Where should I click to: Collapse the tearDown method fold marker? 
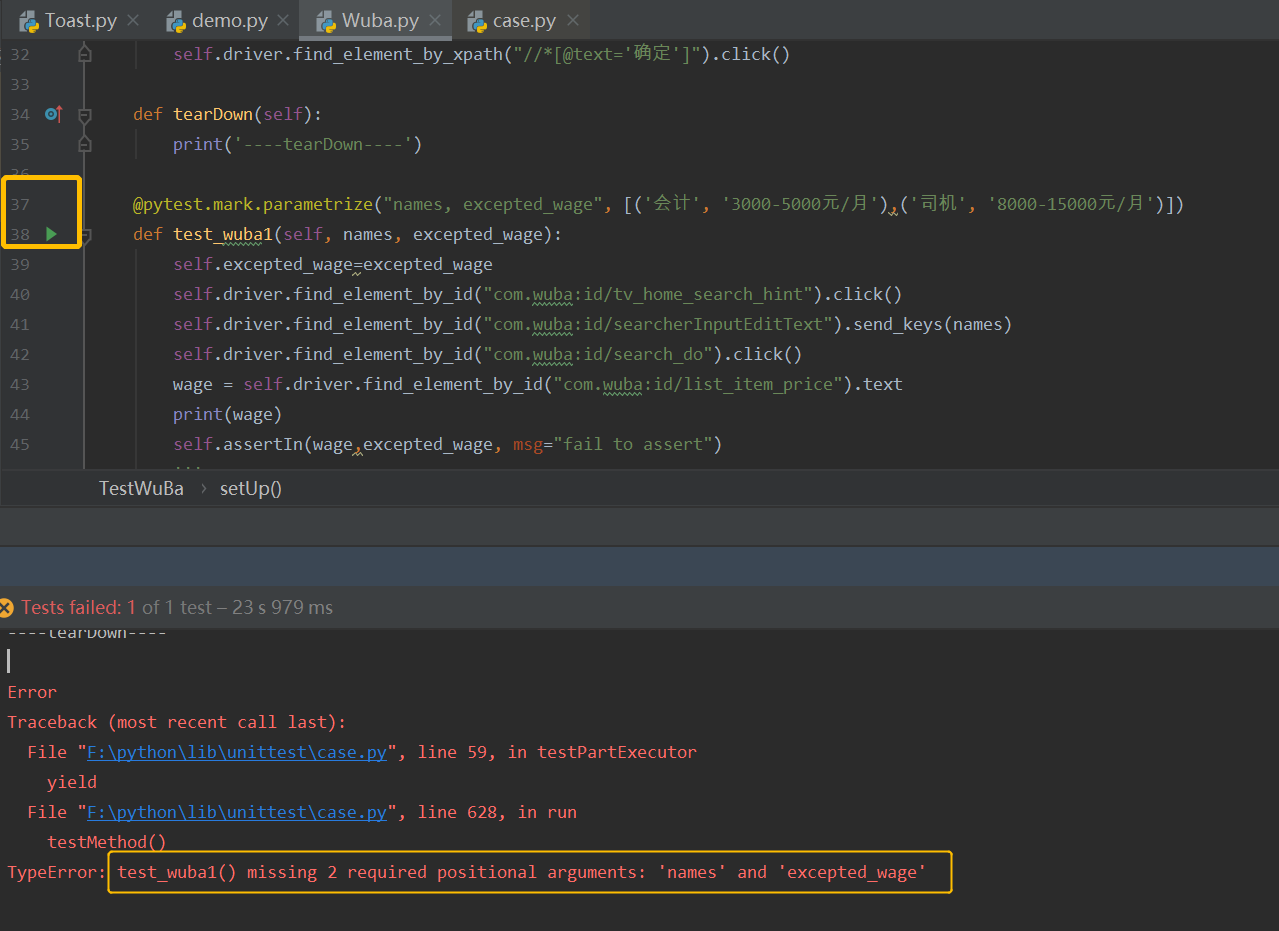pos(85,114)
